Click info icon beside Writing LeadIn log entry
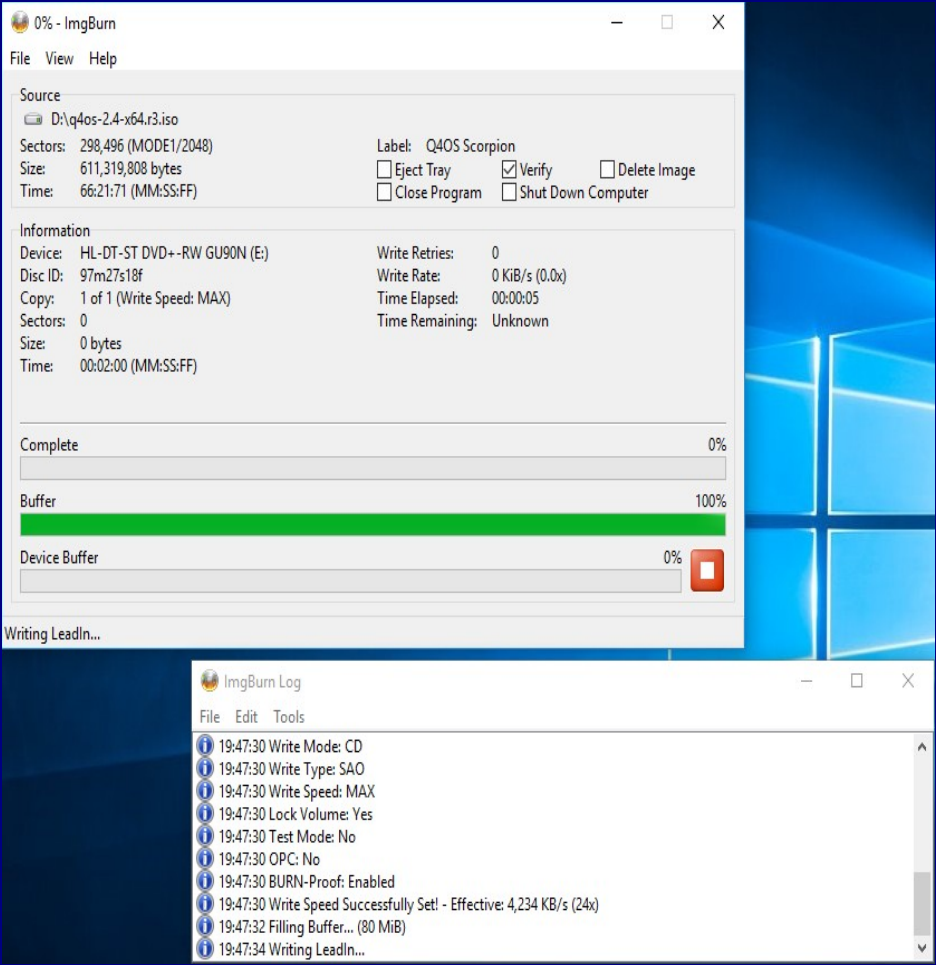This screenshot has height=966, width=937. pyautogui.click(x=205, y=949)
